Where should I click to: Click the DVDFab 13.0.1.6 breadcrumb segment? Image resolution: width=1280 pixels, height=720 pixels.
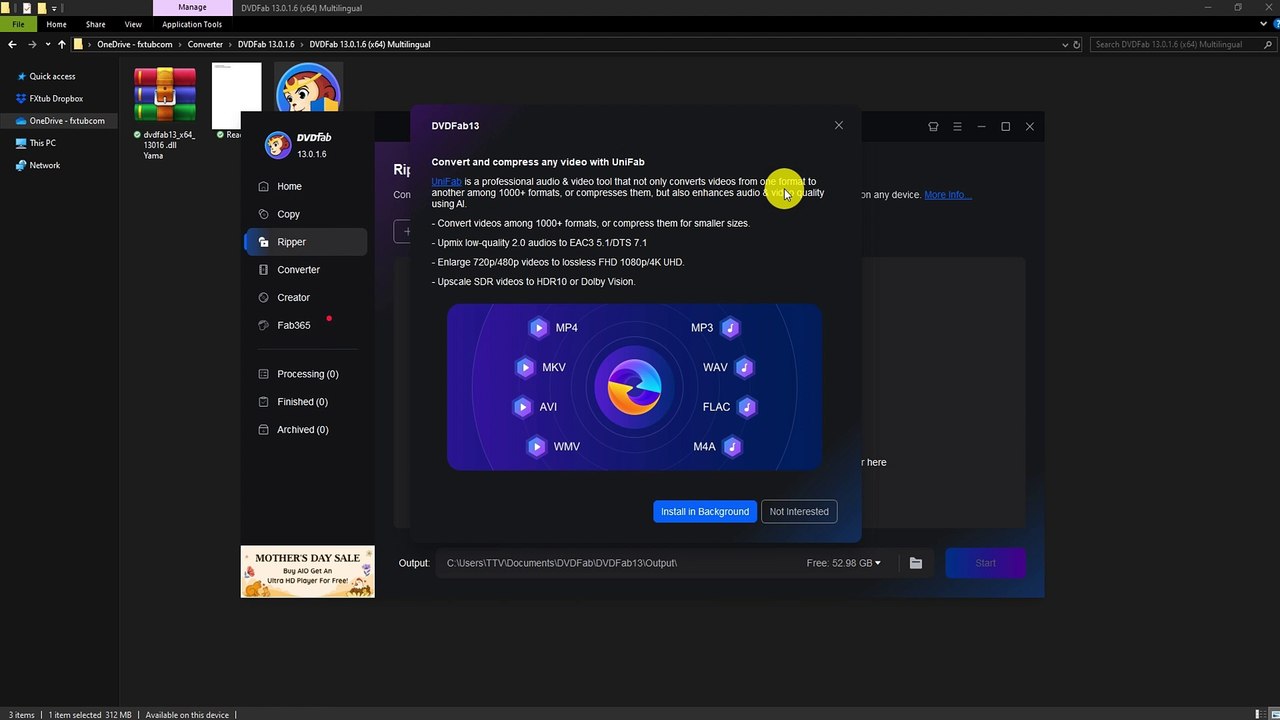coord(266,44)
